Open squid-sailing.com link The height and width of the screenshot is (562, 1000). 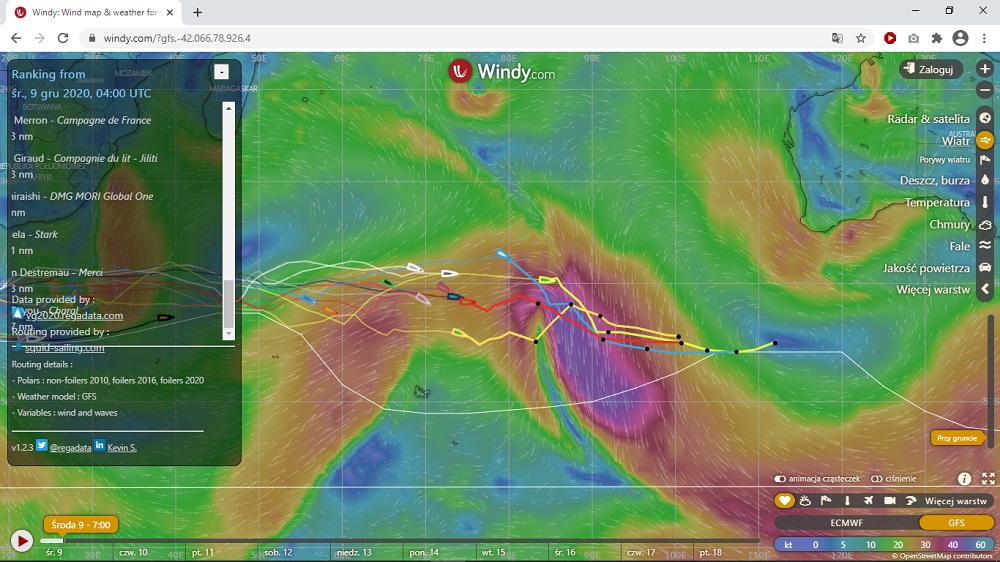pos(64,348)
